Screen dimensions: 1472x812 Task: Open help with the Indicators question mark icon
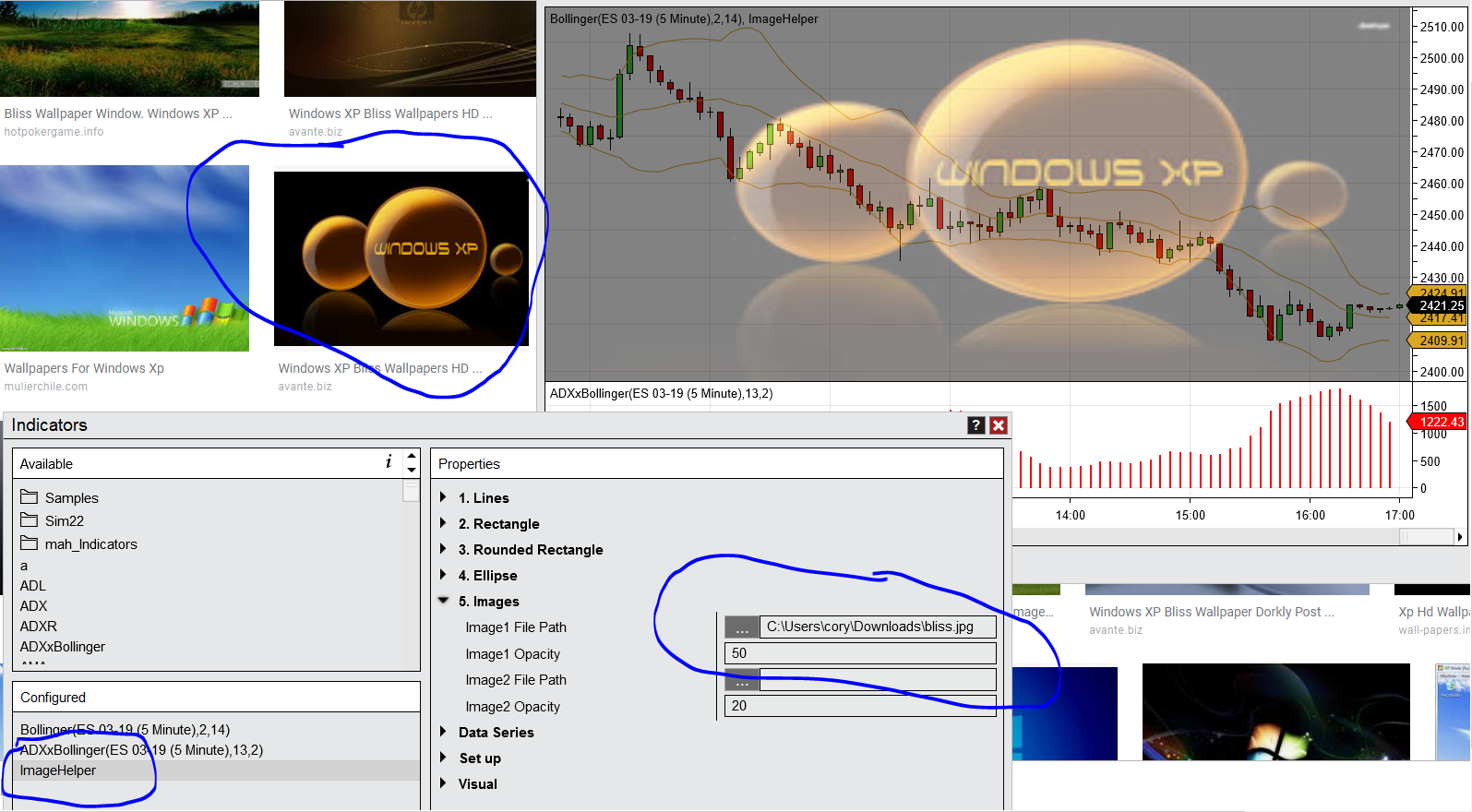(x=976, y=425)
